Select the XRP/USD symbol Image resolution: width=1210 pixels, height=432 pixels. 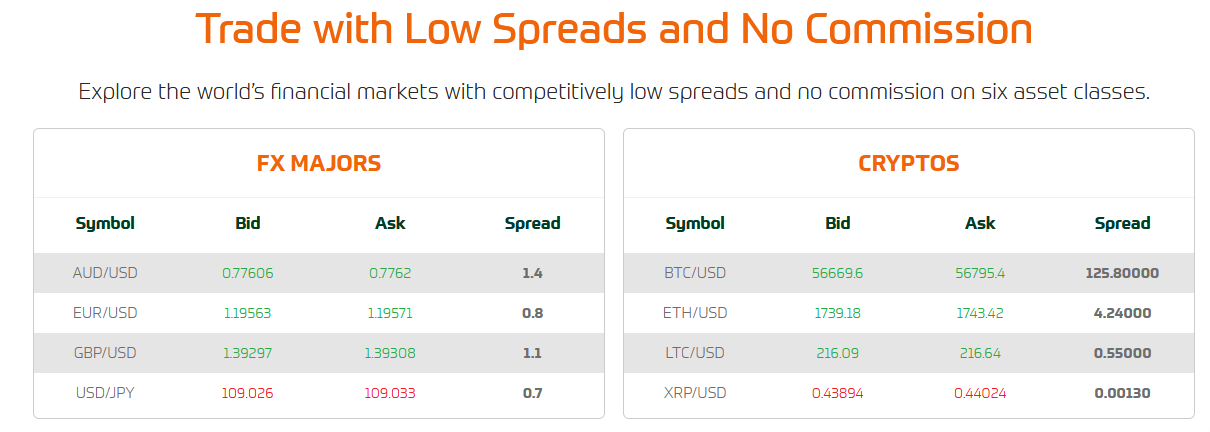pyautogui.click(x=695, y=393)
